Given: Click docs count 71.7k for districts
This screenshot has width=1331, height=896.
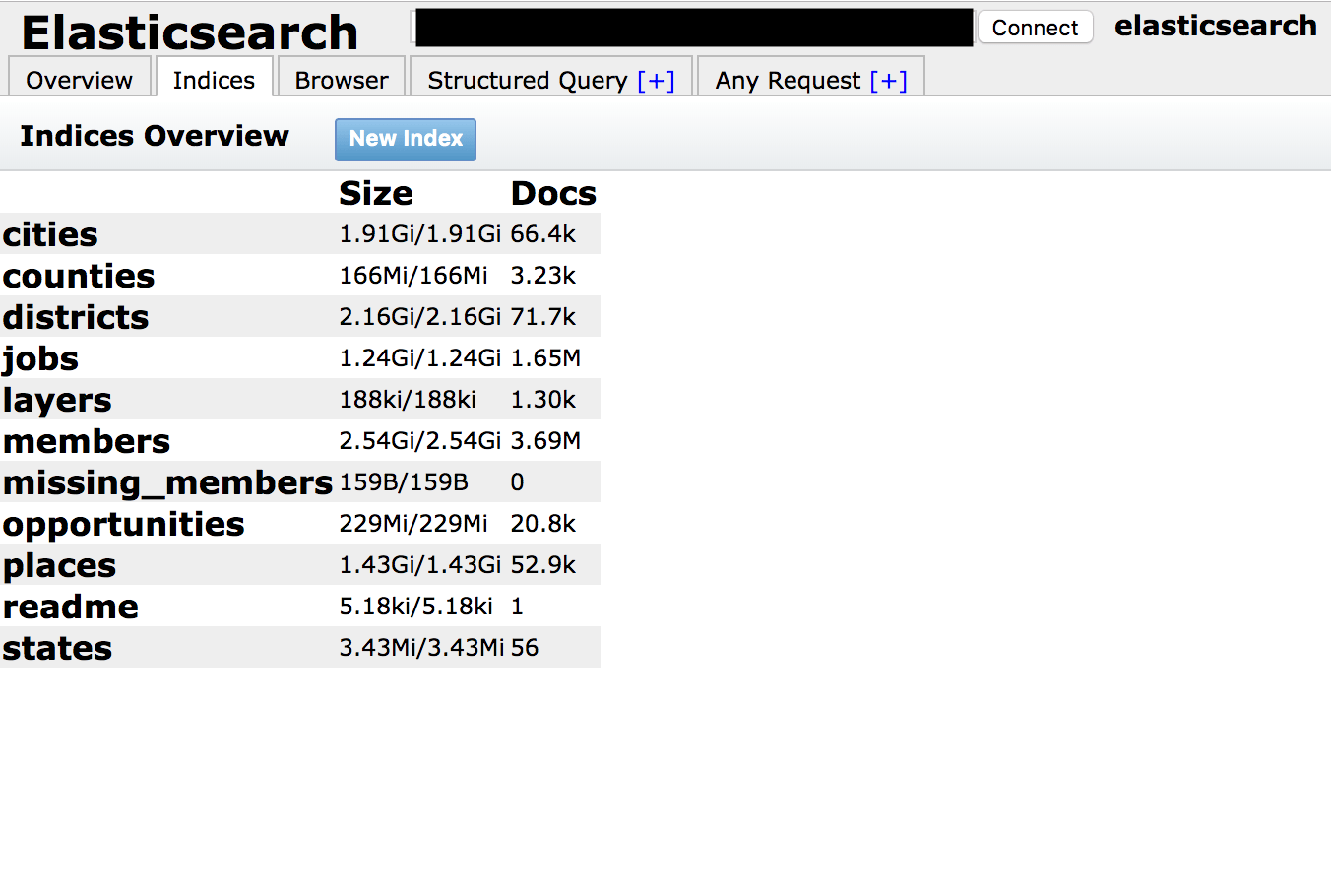Looking at the screenshot, I should coord(543,317).
